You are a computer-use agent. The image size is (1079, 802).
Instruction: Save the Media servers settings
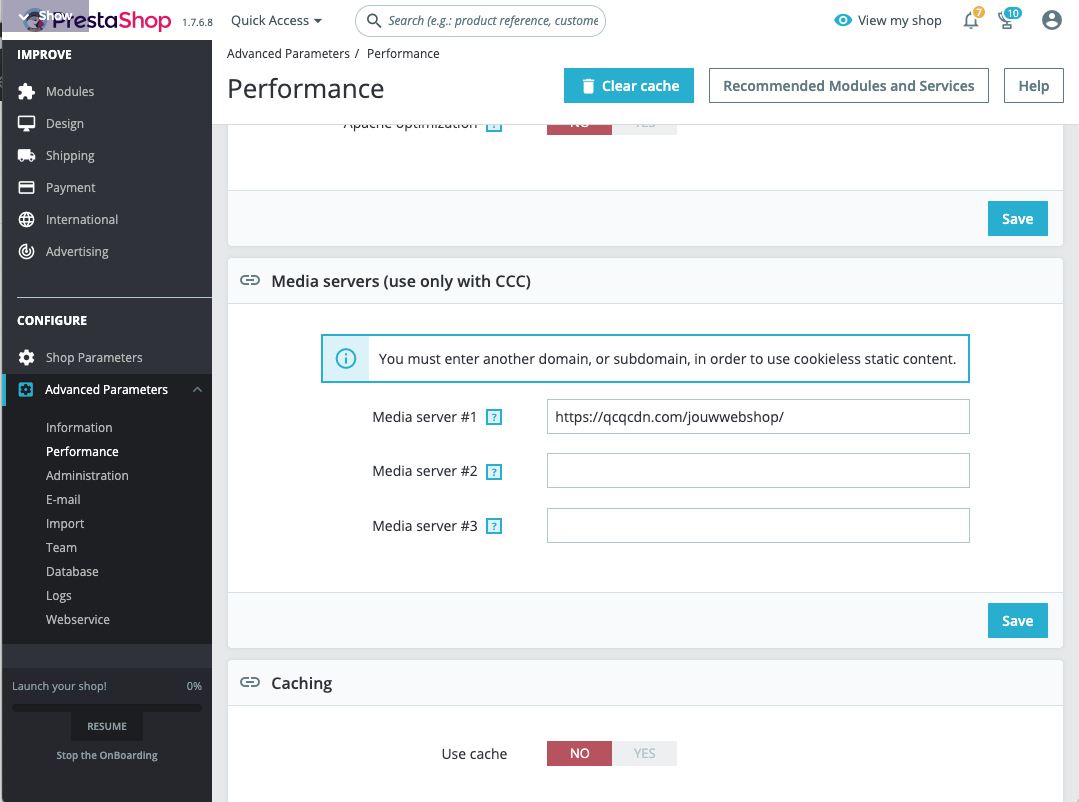point(1017,620)
